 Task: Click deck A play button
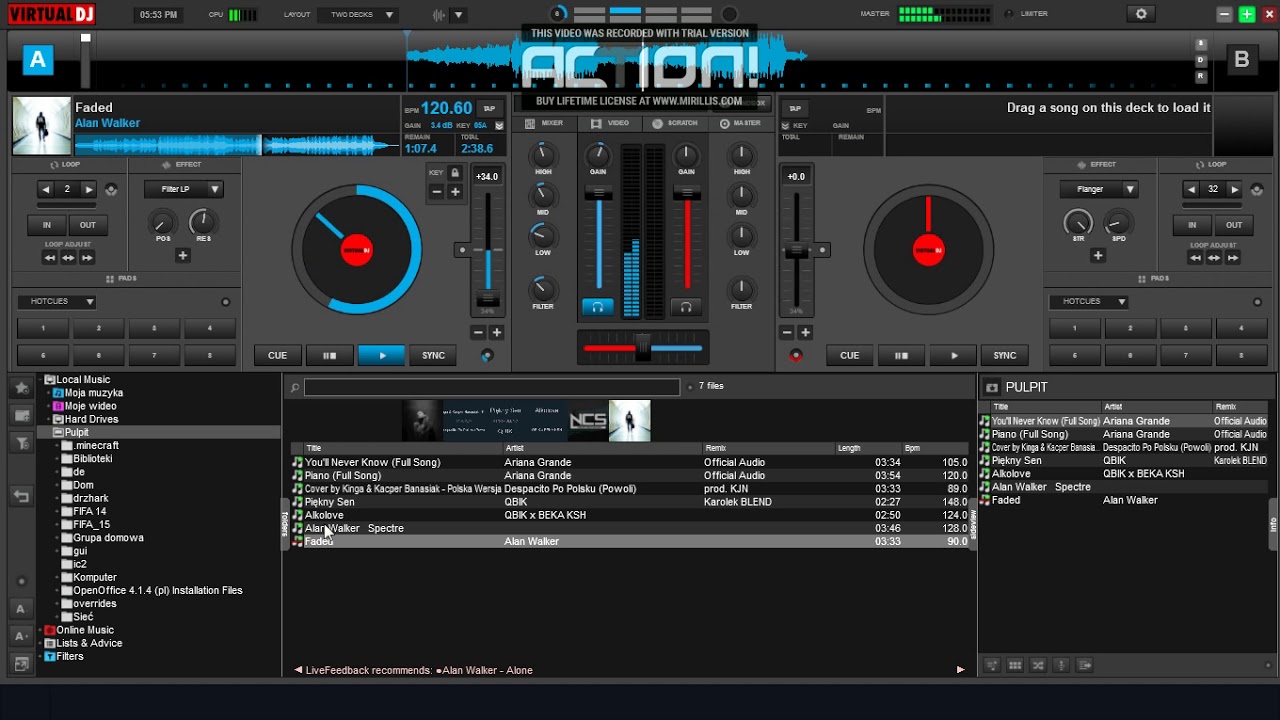[381, 355]
